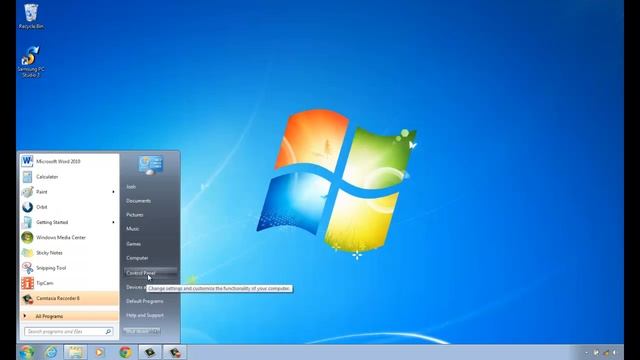This screenshot has width=640, height=360.
Task: Click the user account picture in Start menu
Action: [x=151, y=165]
